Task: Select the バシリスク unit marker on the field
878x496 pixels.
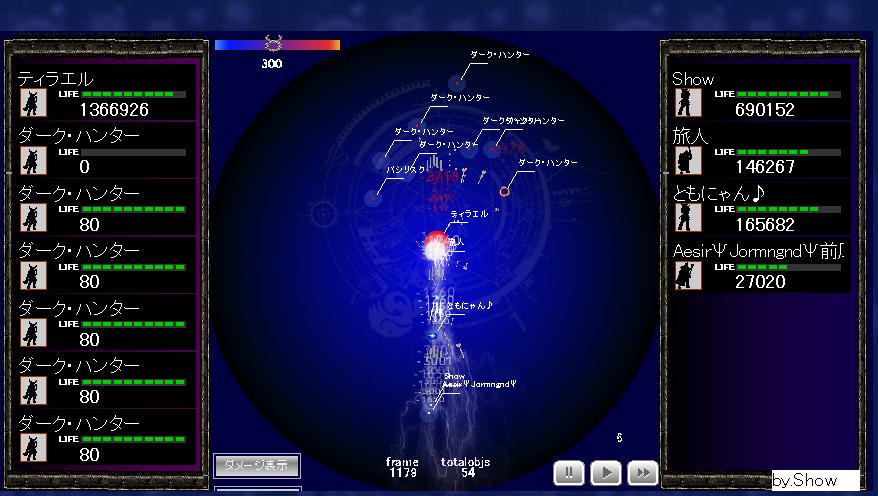Action: click(373, 197)
